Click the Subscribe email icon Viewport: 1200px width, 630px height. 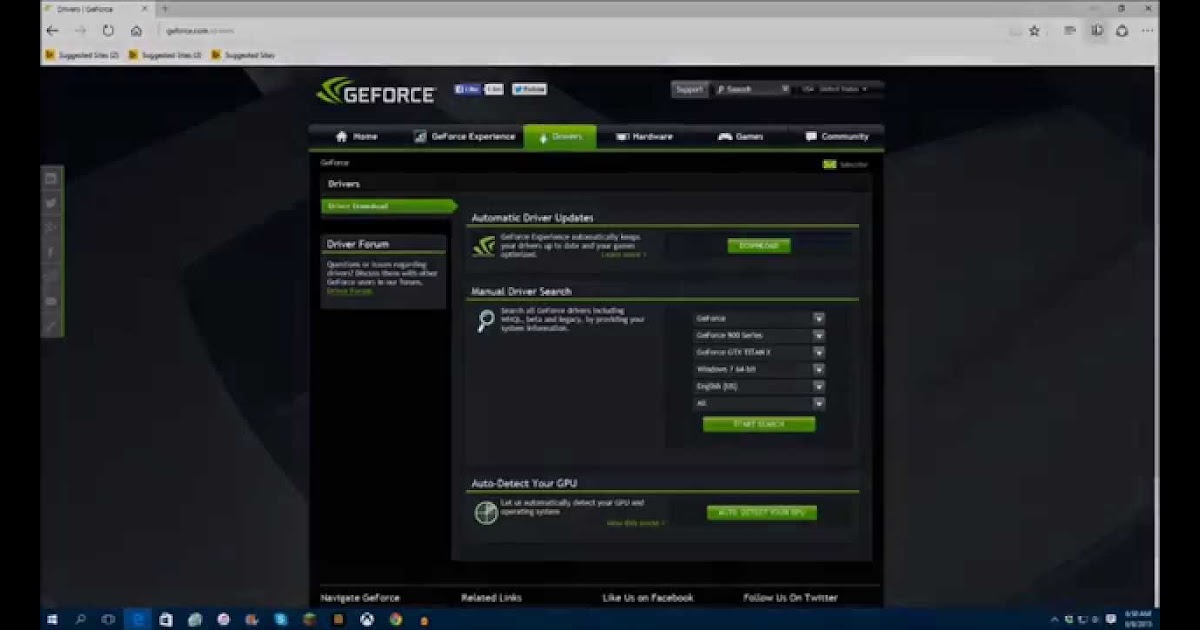pyautogui.click(x=829, y=164)
